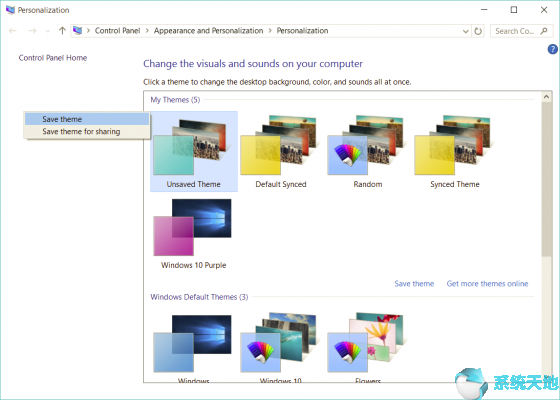Click the Back navigation arrow
This screenshot has width=560, height=400.
pyautogui.click(x=13, y=31)
